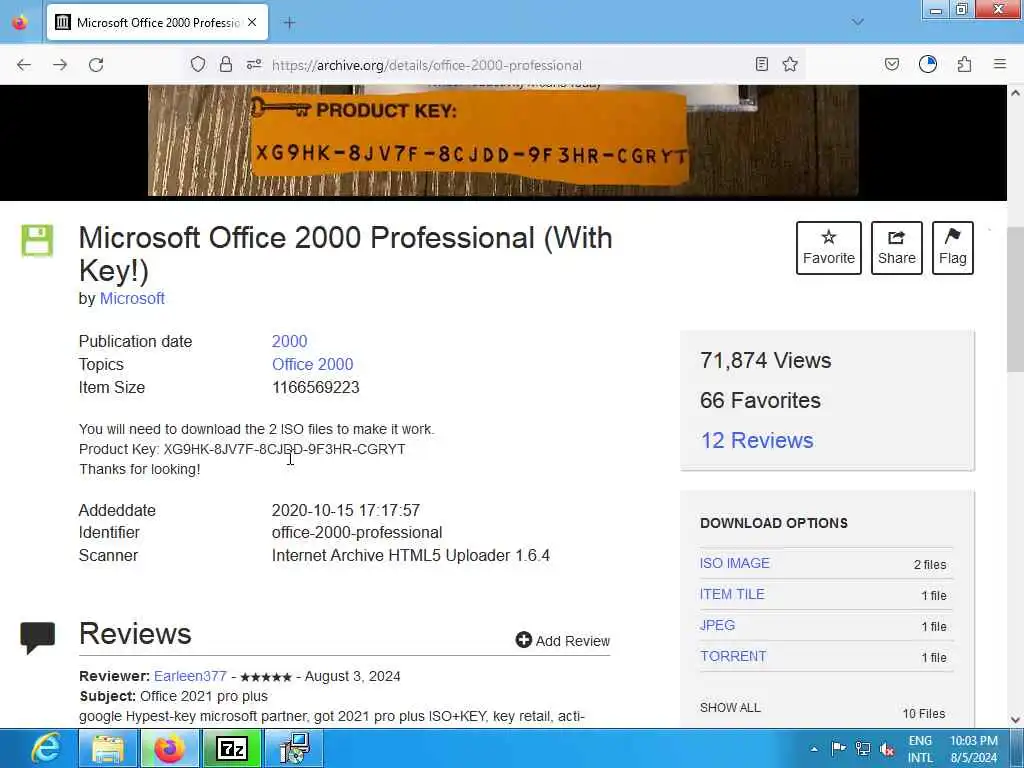This screenshot has width=1024, height=768.
Task: Bookmark this page with the star icon
Action: coord(790,64)
